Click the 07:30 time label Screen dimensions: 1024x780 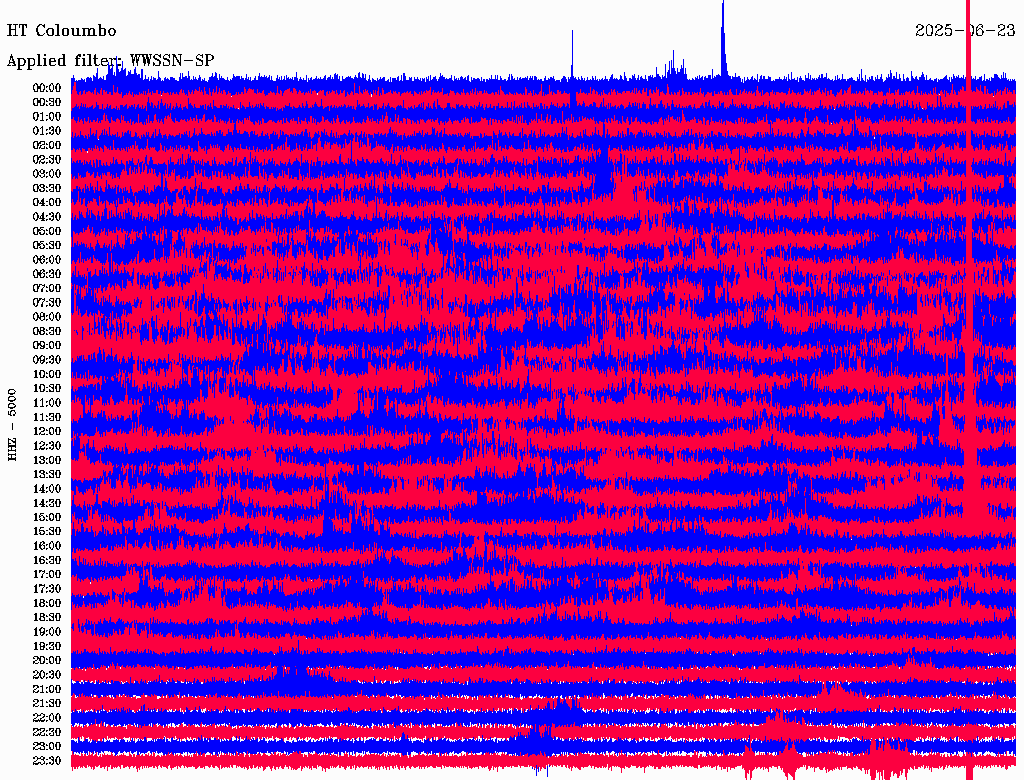47,303
